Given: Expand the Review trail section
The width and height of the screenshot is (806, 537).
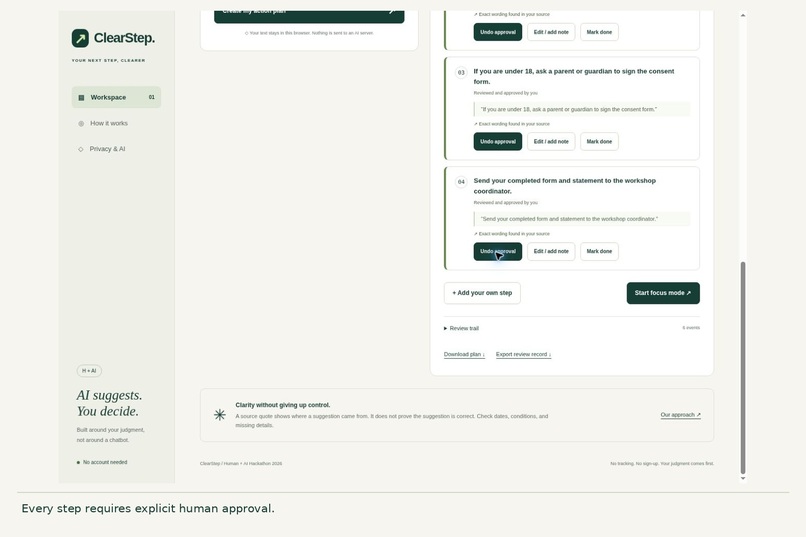Looking at the screenshot, I should click(461, 328).
